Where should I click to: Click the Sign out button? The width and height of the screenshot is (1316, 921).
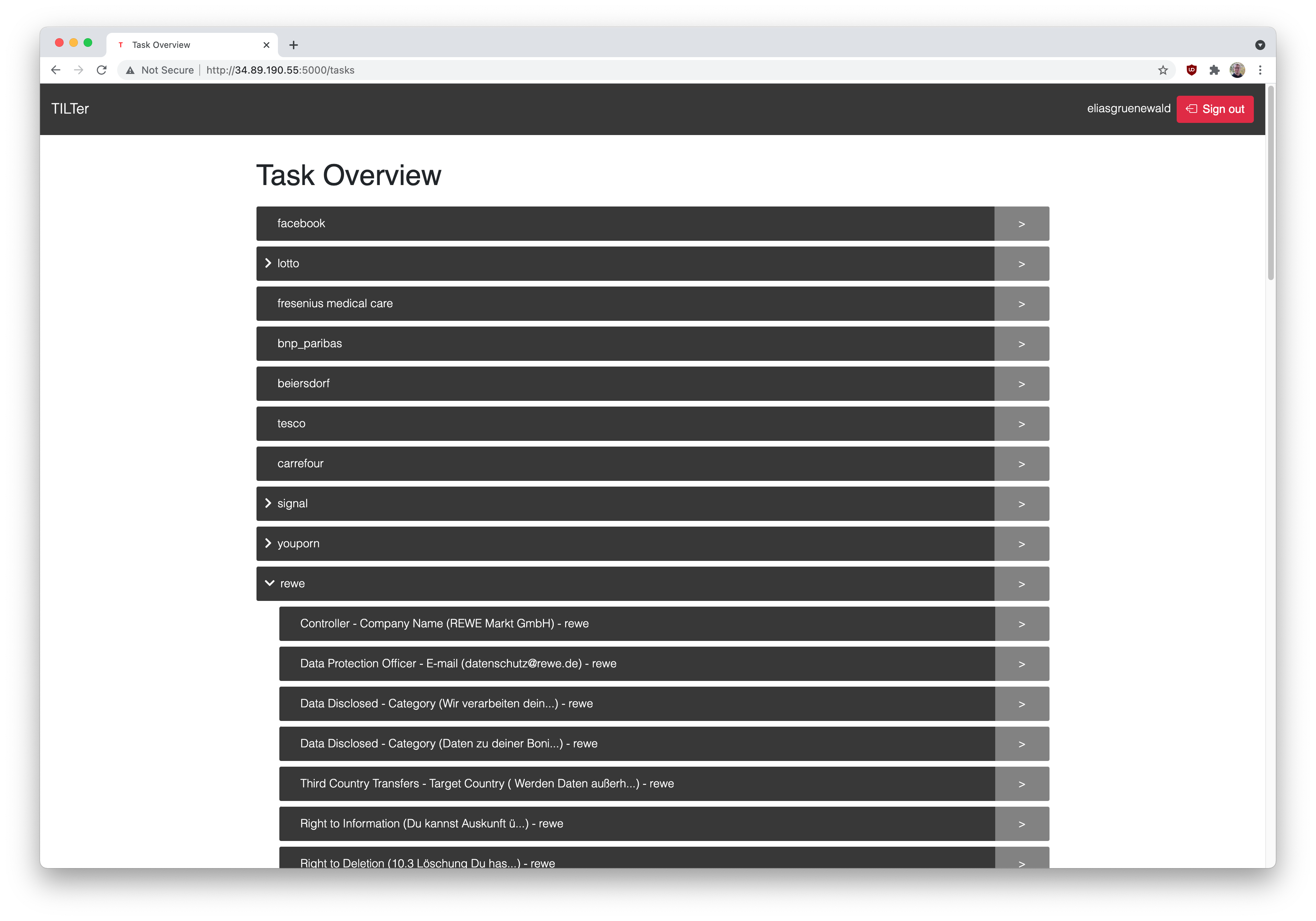(1215, 109)
